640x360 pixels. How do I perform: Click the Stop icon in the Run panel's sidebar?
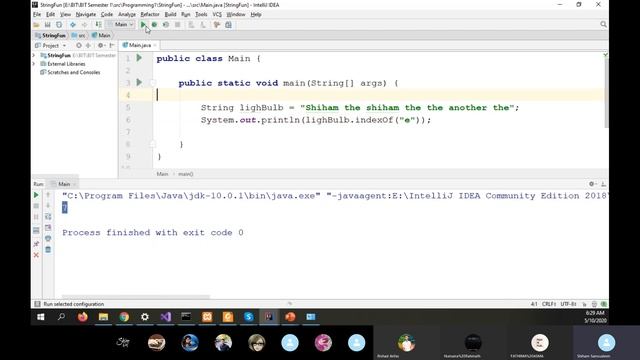[x=36, y=206]
